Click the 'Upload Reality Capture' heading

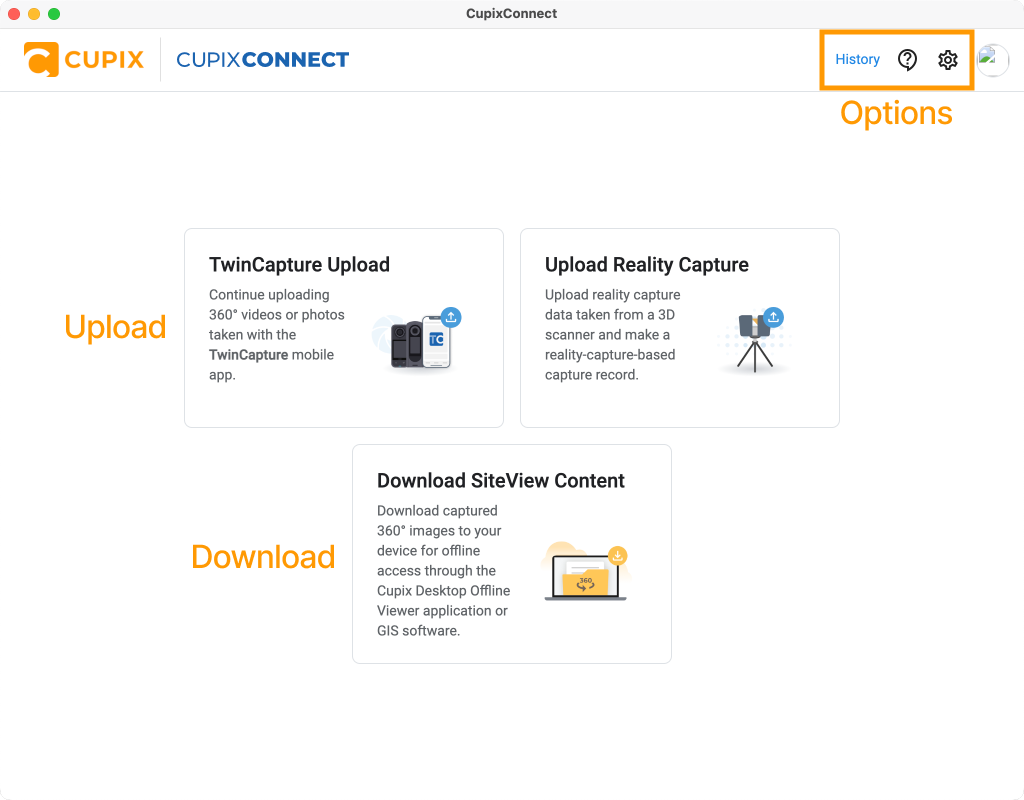click(x=646, y=265)
